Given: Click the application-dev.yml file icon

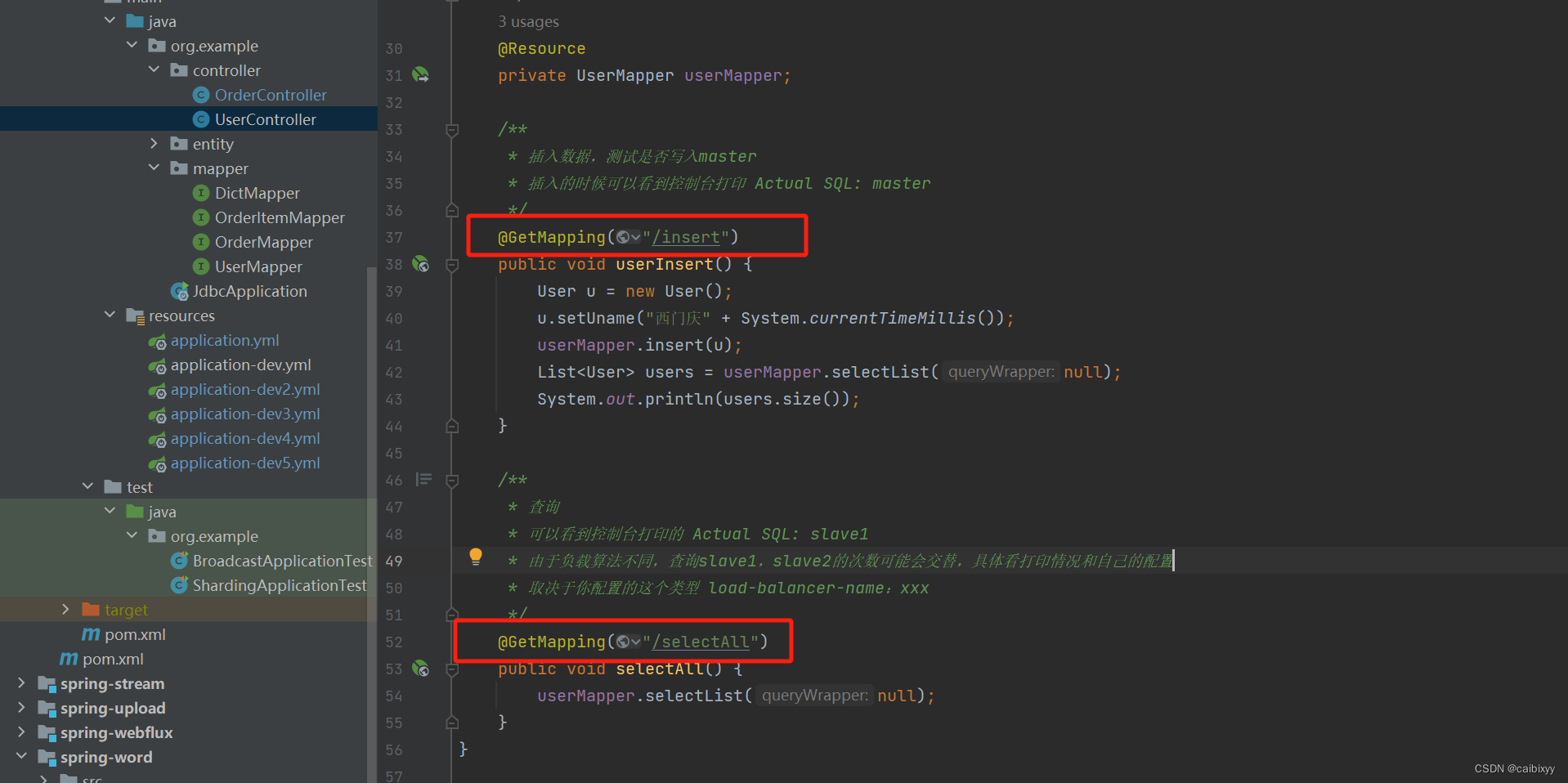Looking at the screenshot, I should (158, 366).
